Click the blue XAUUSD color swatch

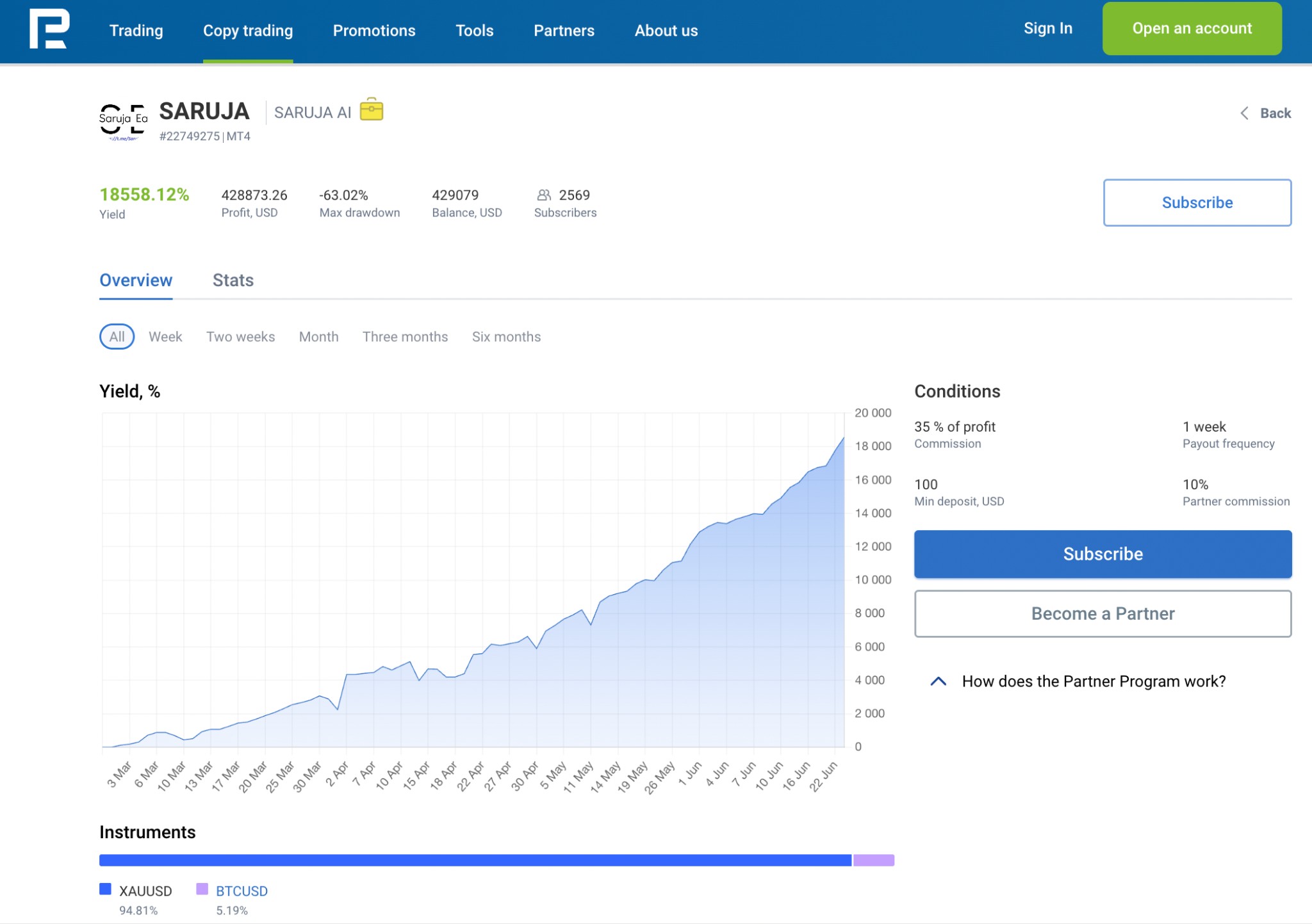click(106, 889)
